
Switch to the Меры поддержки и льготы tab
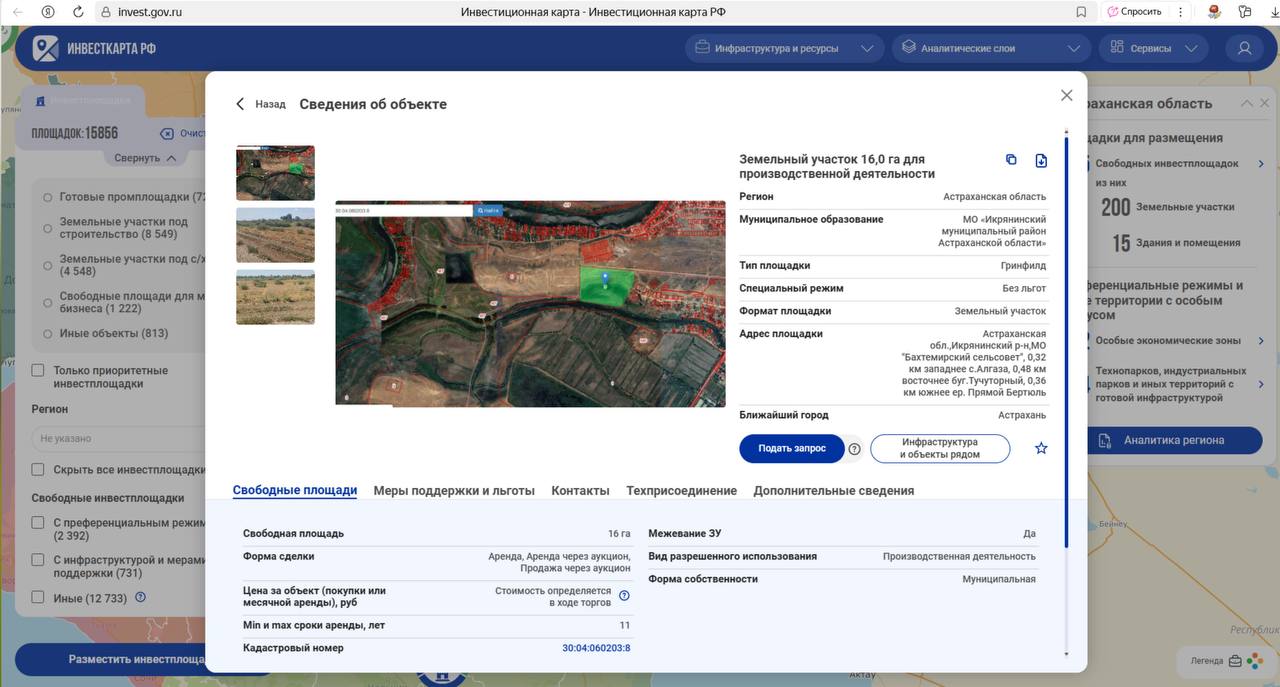pyautogui.click(x=454, y=490)
